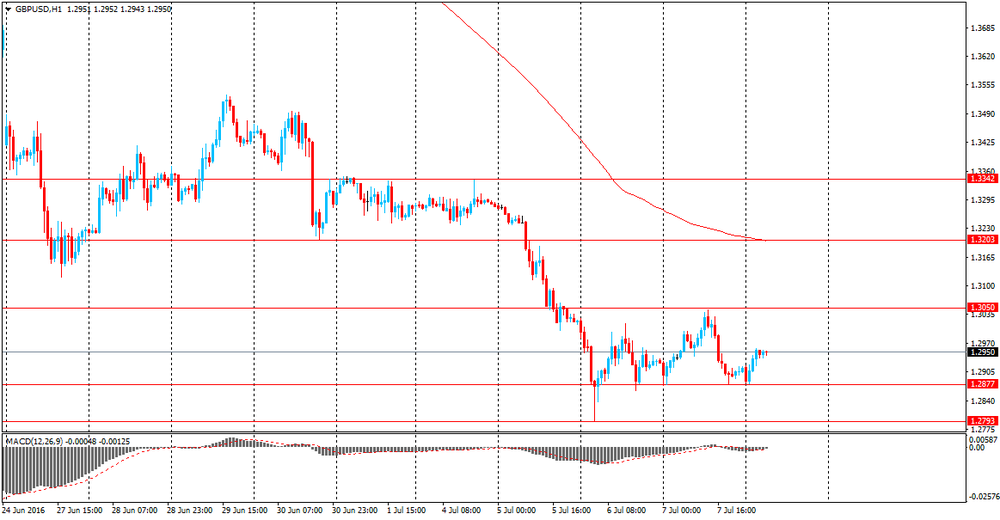Click the 1.3555 price axis value

click(x=983, y=85)
